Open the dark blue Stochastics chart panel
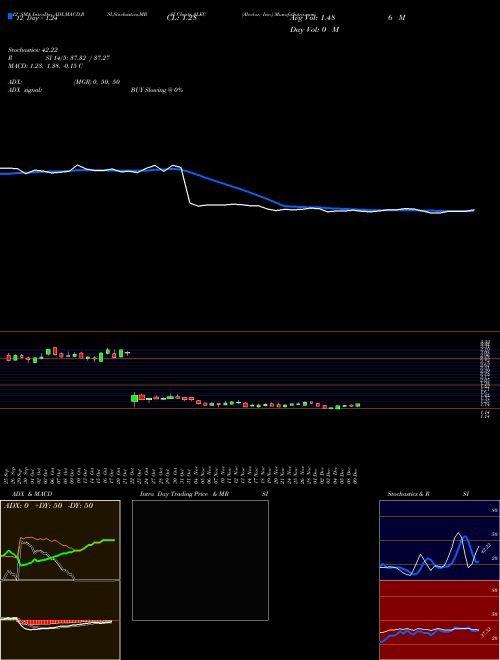This screenshot has width=500, height=660. pyautogui.click(x=439, y=540)
